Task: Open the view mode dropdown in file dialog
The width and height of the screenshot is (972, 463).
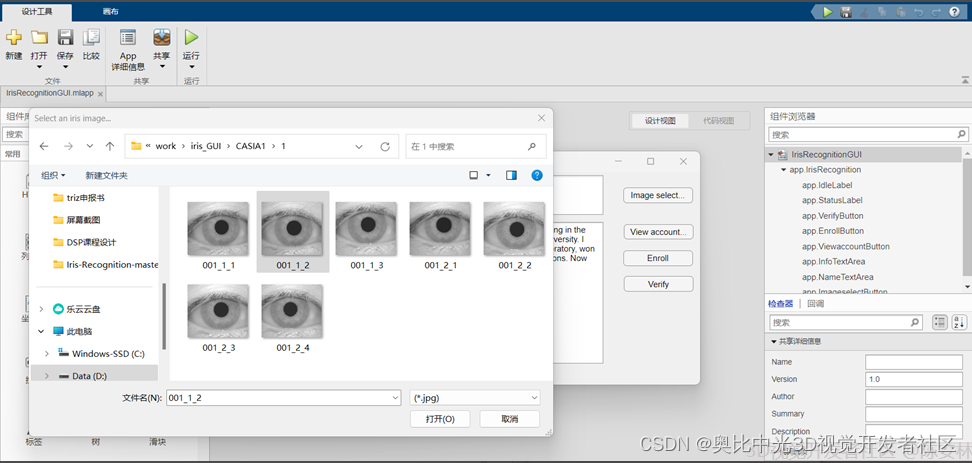Action: pos(488,175)
